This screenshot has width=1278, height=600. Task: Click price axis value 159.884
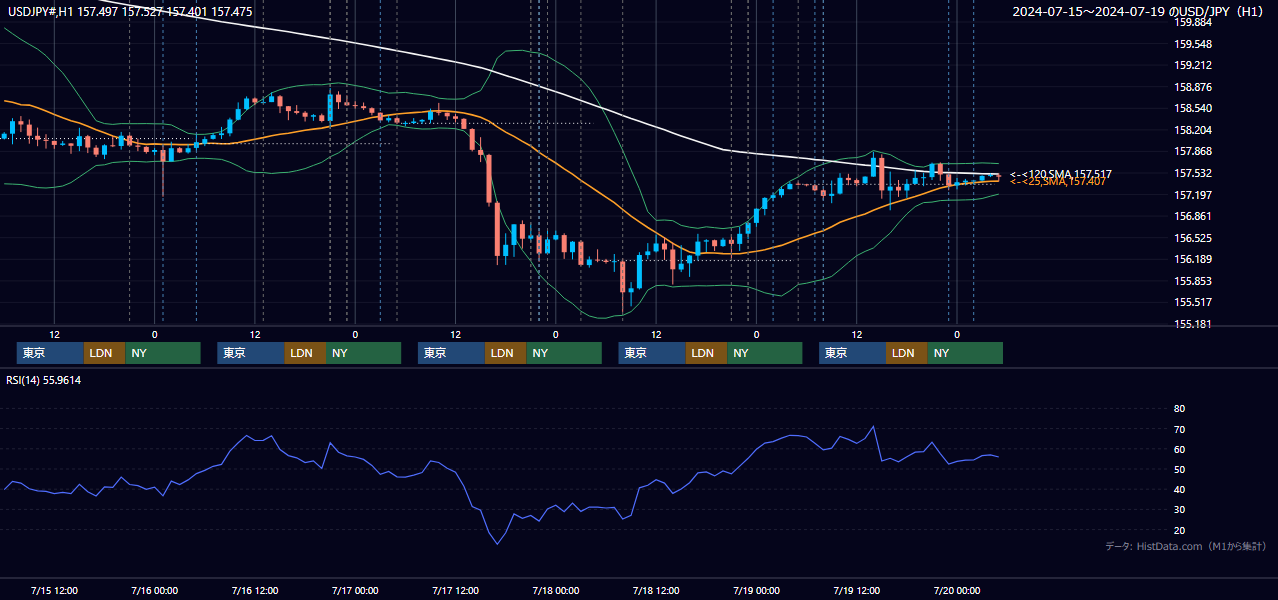tap(1192, 23)
